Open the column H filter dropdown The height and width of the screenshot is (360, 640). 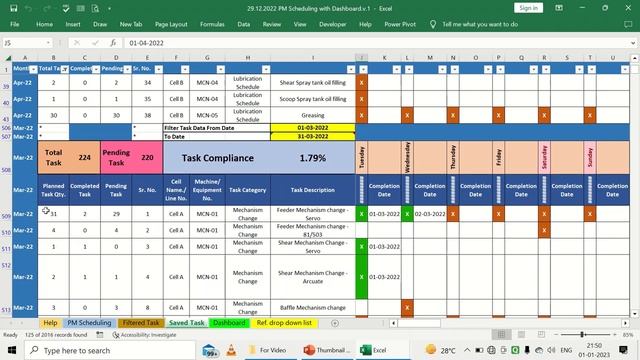pos(266,70)
